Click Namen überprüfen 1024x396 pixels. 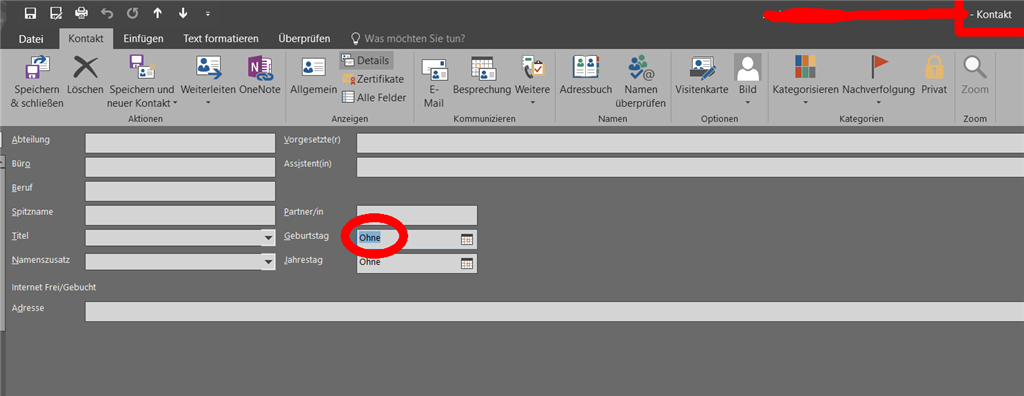coord(640,81)
